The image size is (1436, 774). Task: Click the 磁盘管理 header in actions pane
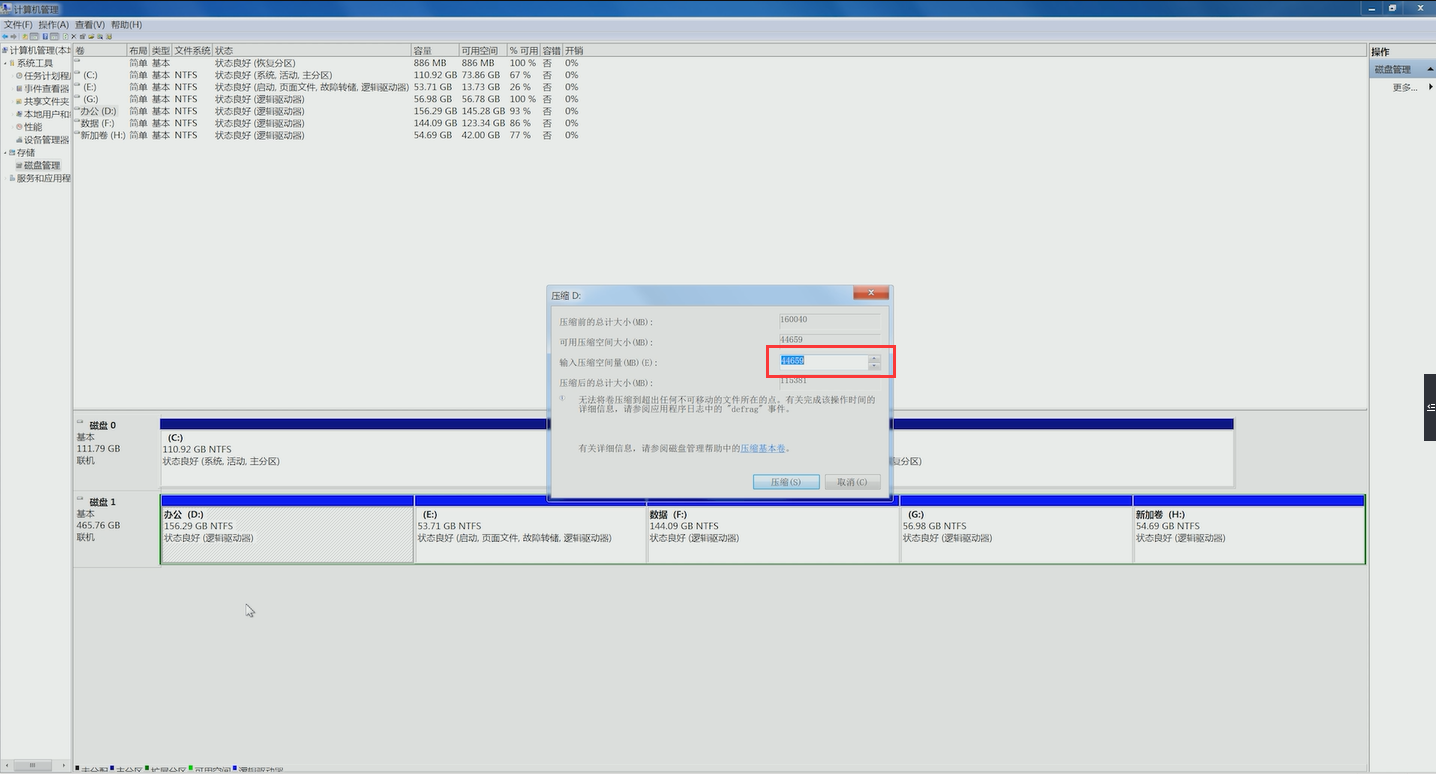coord(1402,70)
